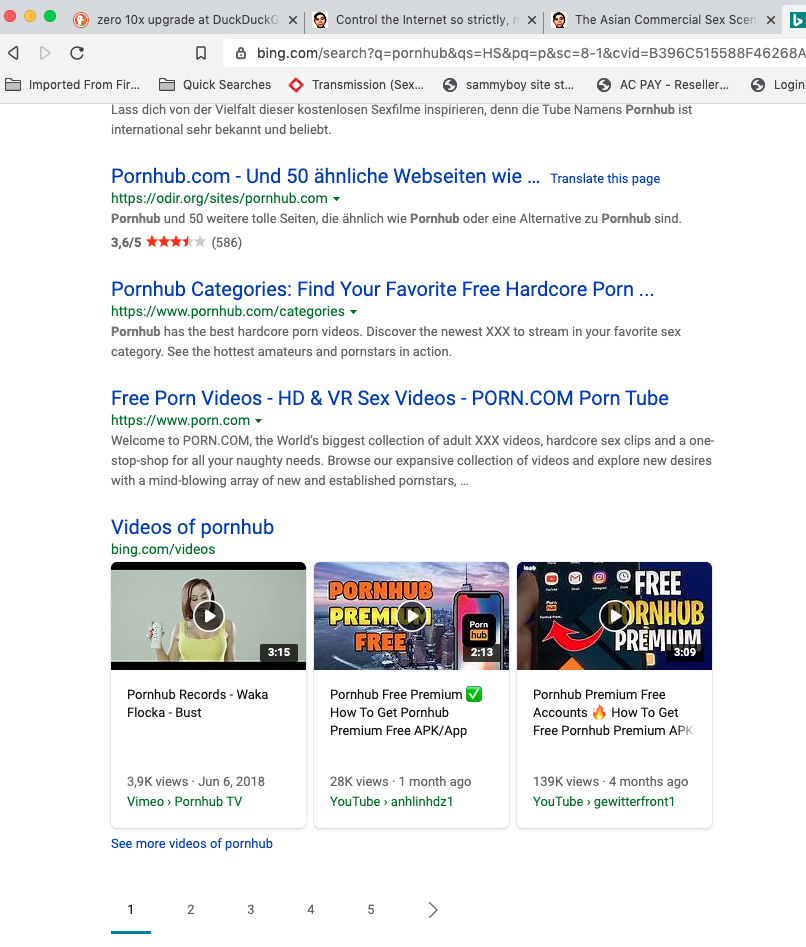Open the AC PAY Reseller bookmark

coord(663,85)
